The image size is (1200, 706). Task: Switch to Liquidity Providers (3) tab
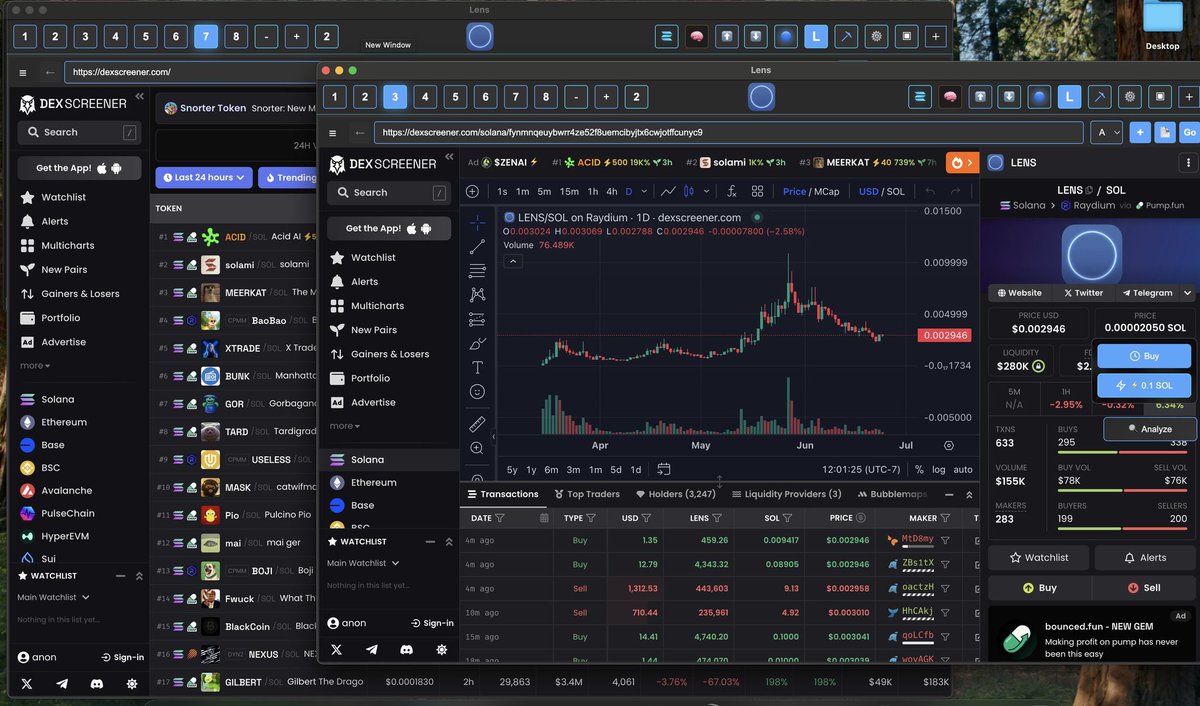tap(787, 494)
